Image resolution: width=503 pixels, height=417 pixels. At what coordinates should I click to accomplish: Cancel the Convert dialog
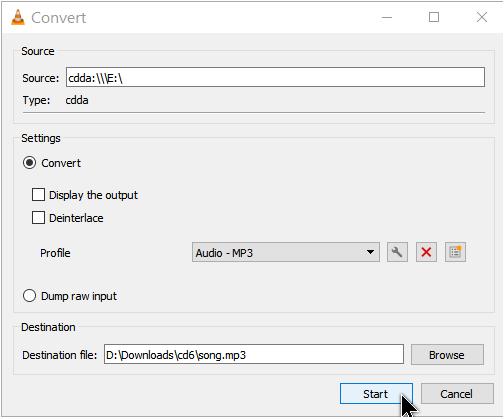pos(457,394)
